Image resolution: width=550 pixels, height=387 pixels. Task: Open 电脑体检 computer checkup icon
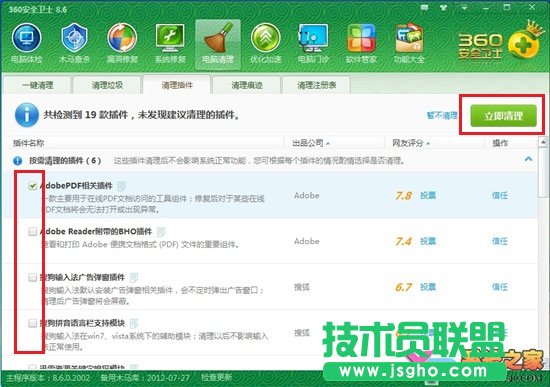pos(27,44)
